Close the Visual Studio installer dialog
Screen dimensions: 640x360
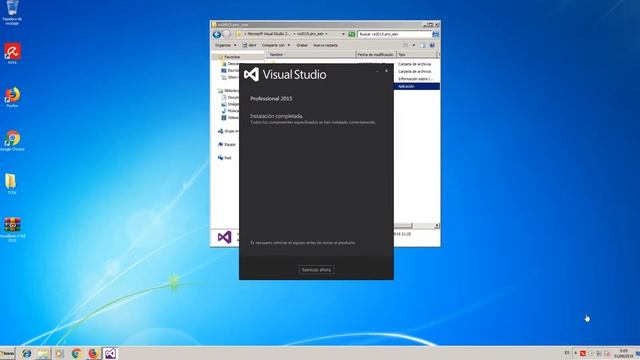click(387, 71)
